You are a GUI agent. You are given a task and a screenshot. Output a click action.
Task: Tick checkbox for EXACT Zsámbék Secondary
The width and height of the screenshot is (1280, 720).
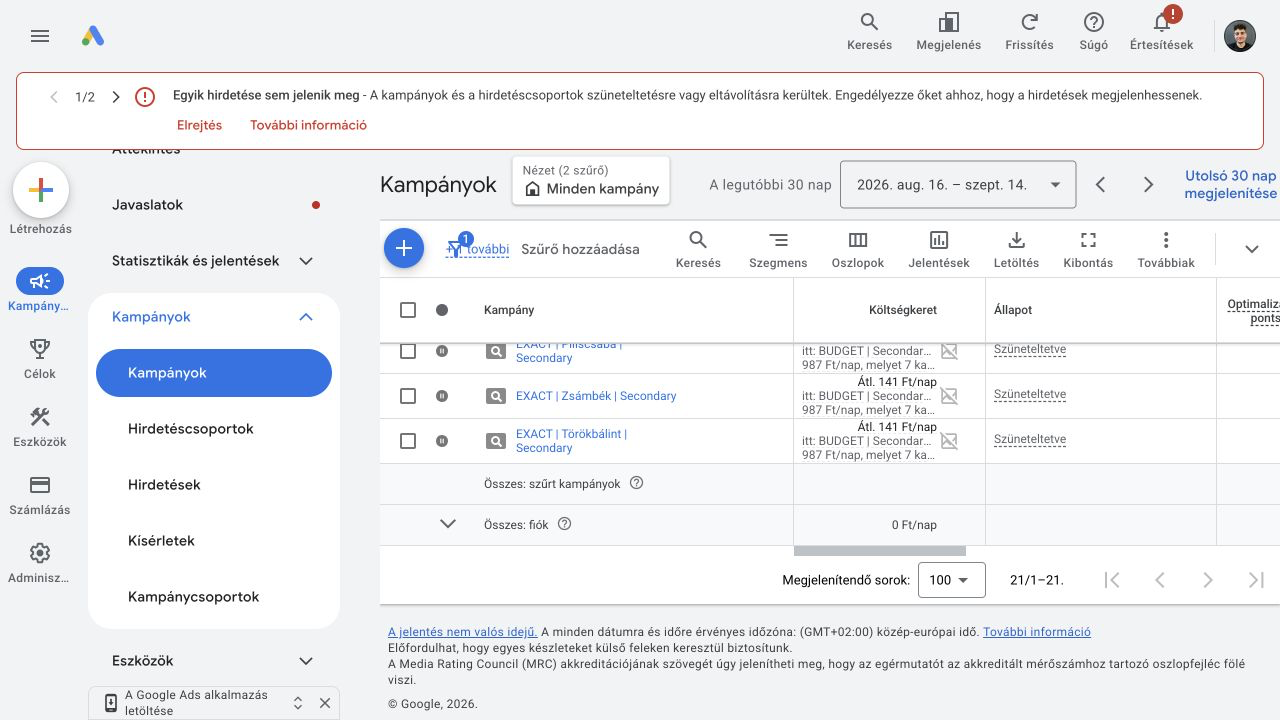click(408, 396)
